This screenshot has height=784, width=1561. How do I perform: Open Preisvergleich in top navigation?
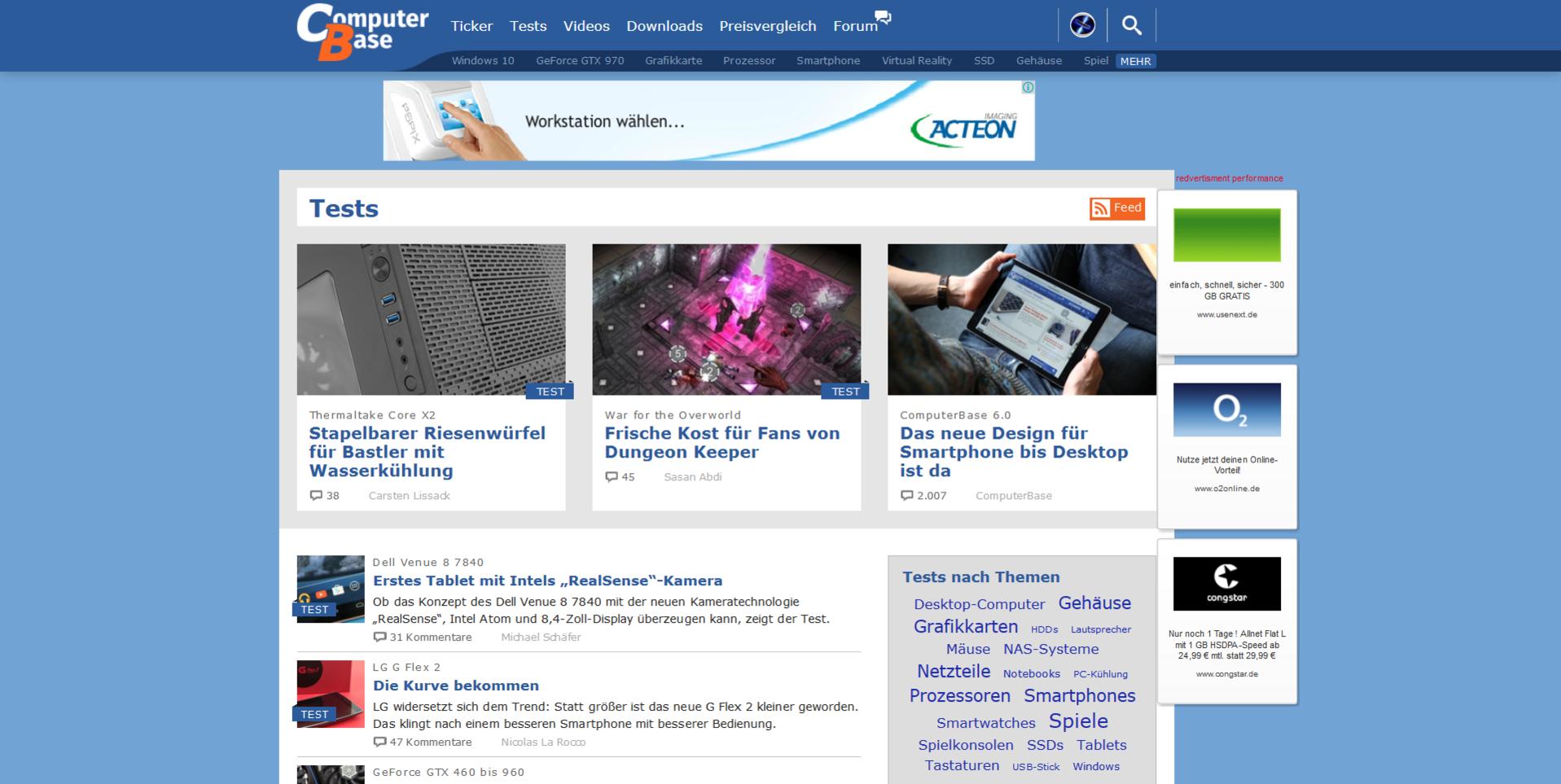point(767,26)
